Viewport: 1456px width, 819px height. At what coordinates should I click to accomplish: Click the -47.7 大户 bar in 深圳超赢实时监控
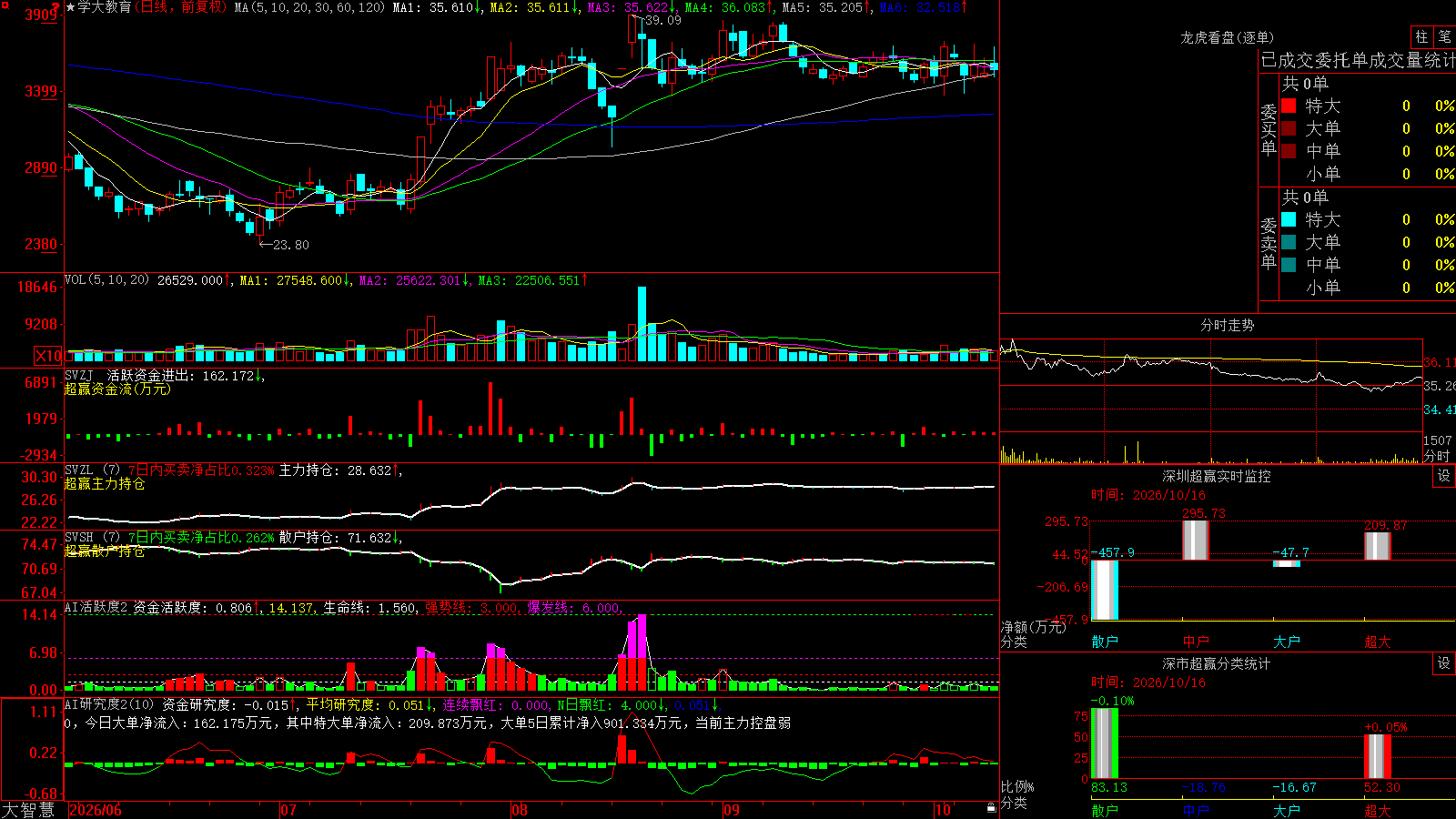tap(1287, 564)
